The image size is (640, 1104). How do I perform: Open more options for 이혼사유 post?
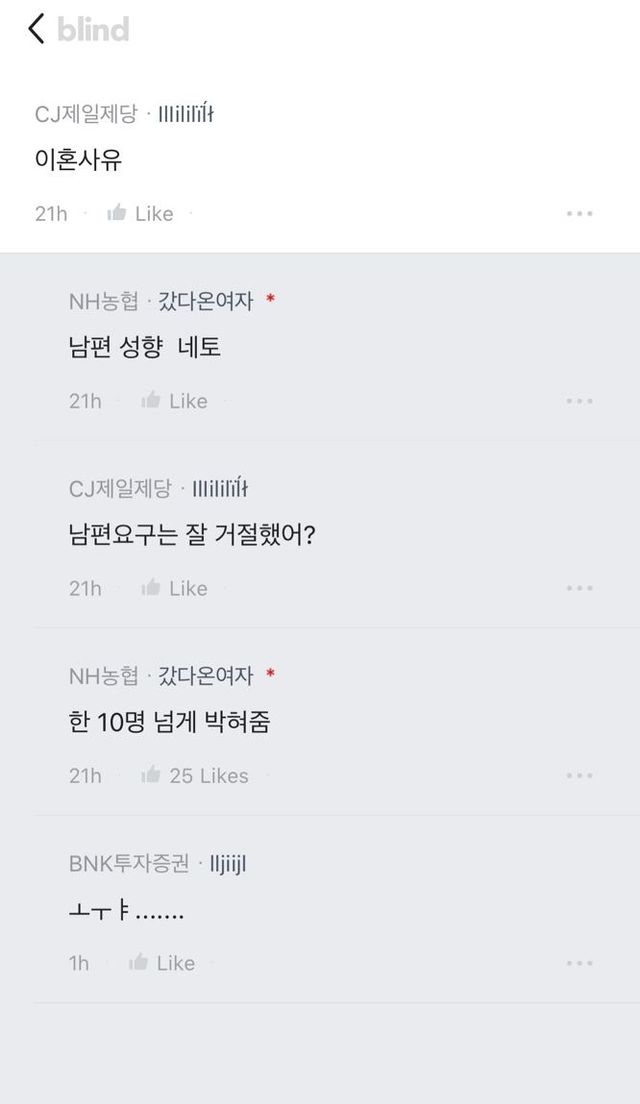tap(579, 213)
